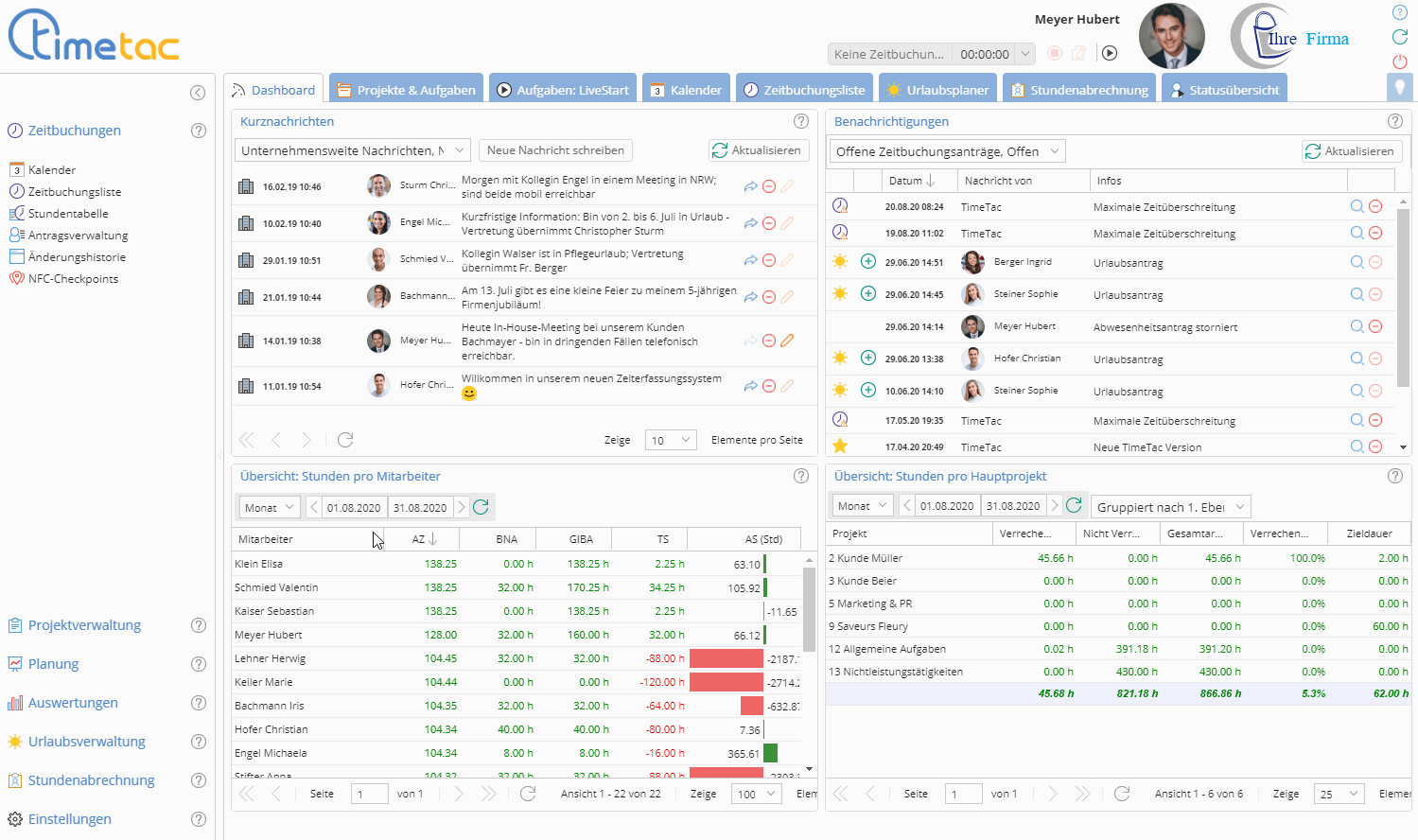1418x840 pixels.
Task: Click the logout power icon
Action: tap(1400, 61)
